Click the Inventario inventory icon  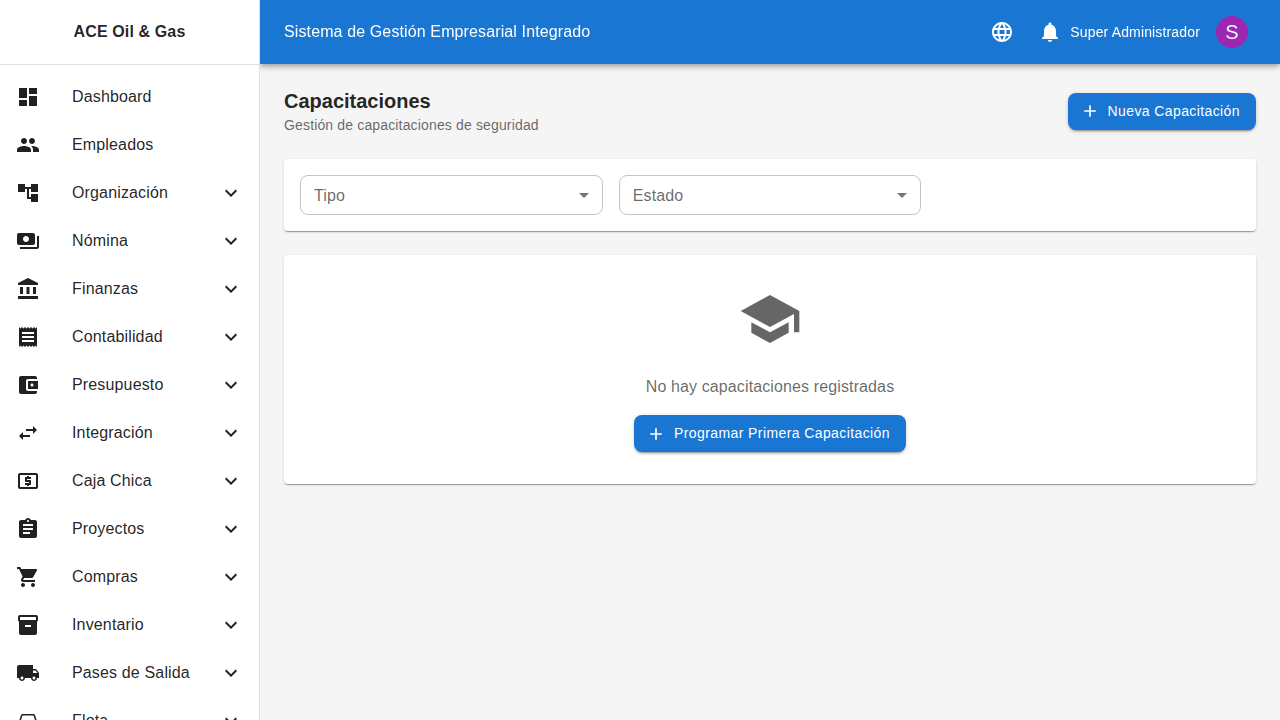click(x=28, y=625)
